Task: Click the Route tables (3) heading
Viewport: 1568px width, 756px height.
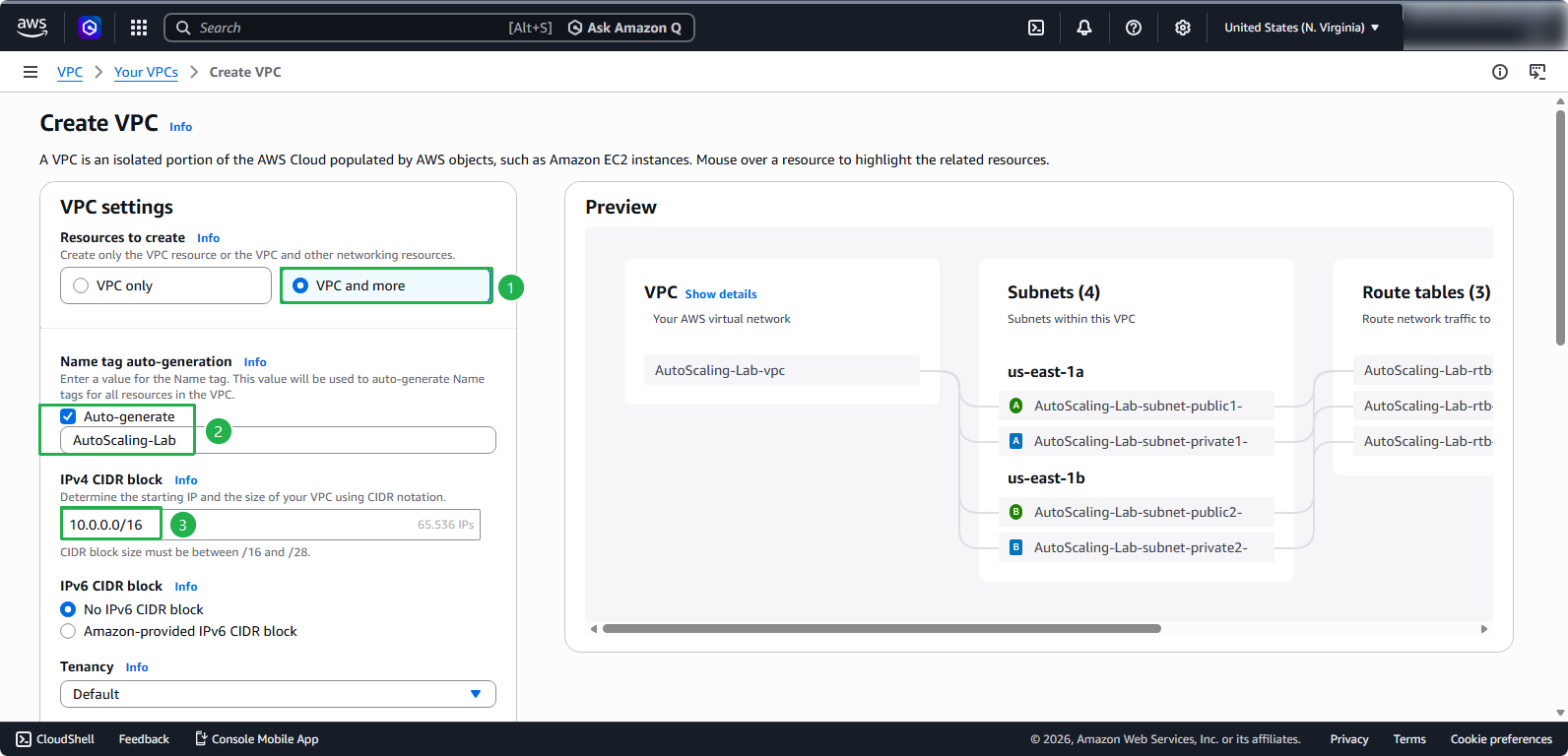Action: click(1426, 292)
